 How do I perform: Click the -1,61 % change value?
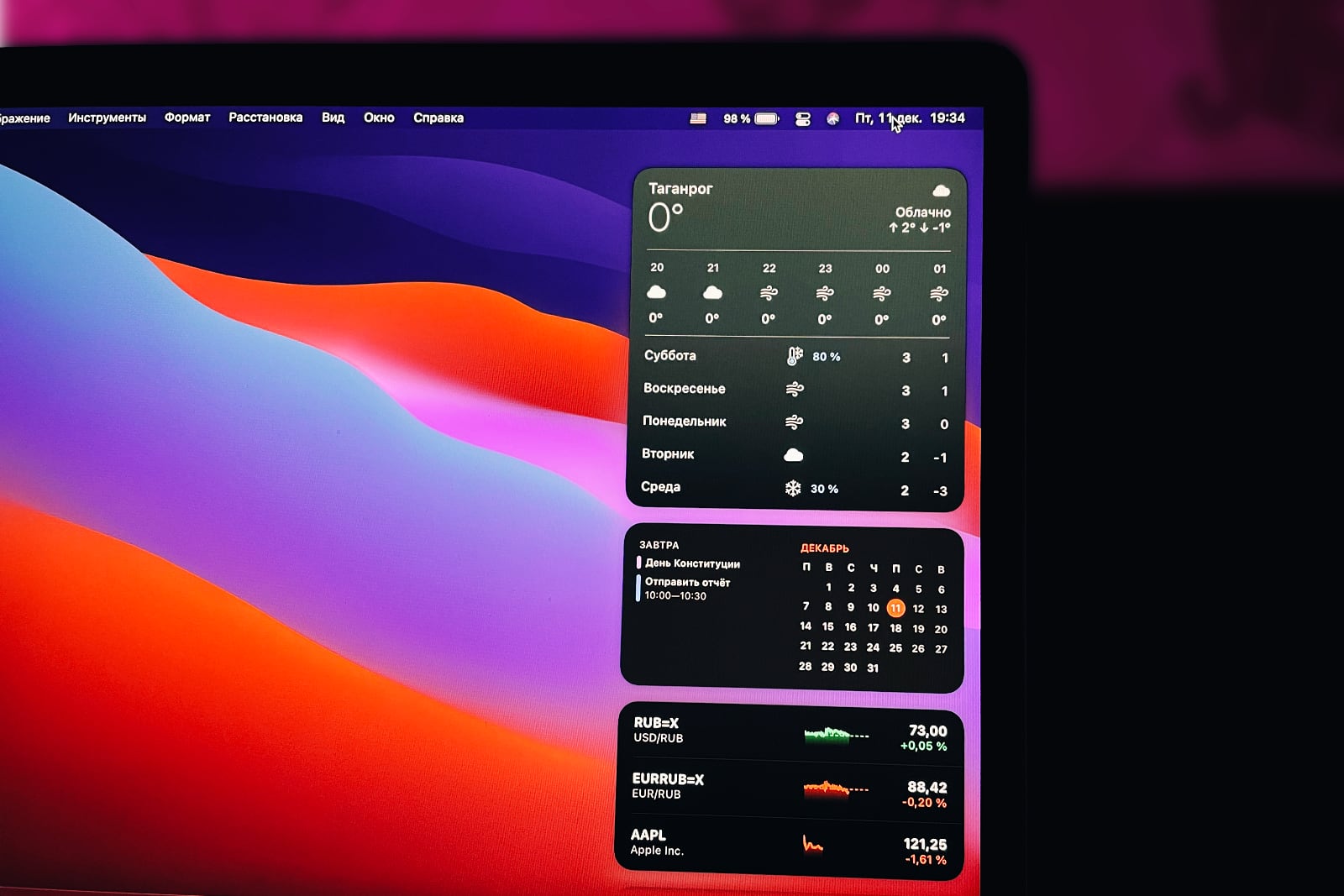point(925,860)
